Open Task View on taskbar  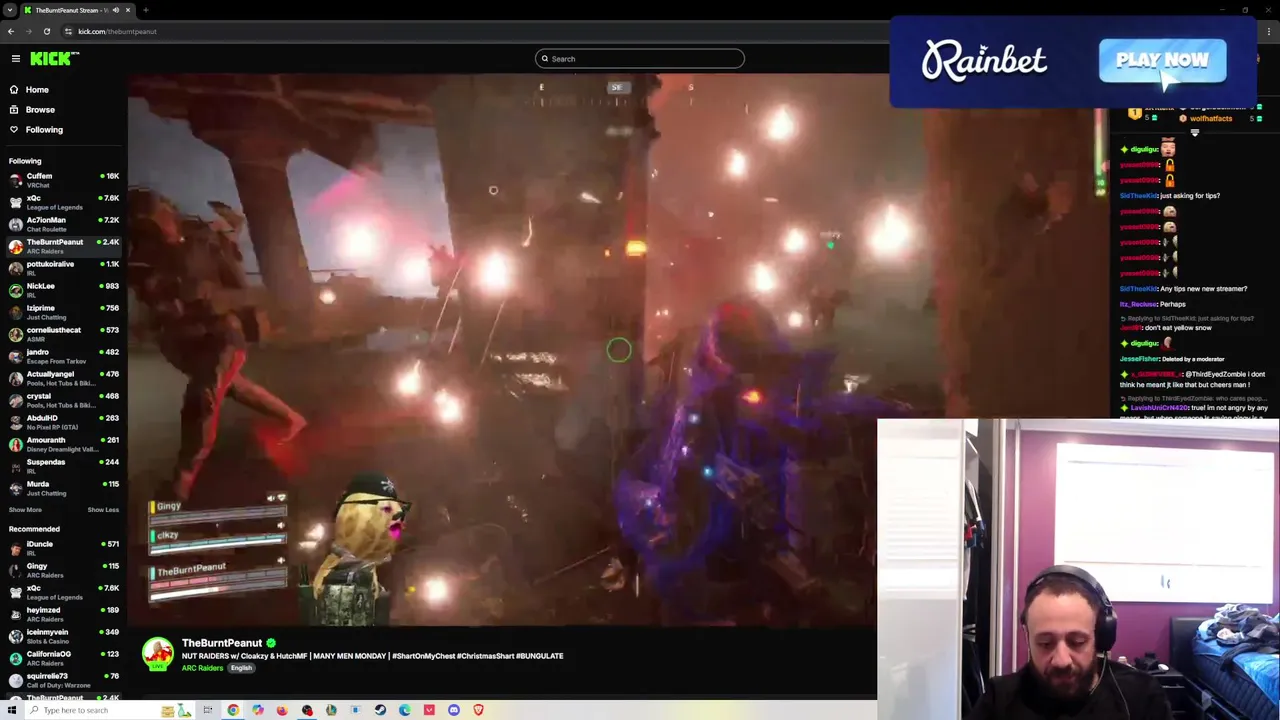pos(208,710)
